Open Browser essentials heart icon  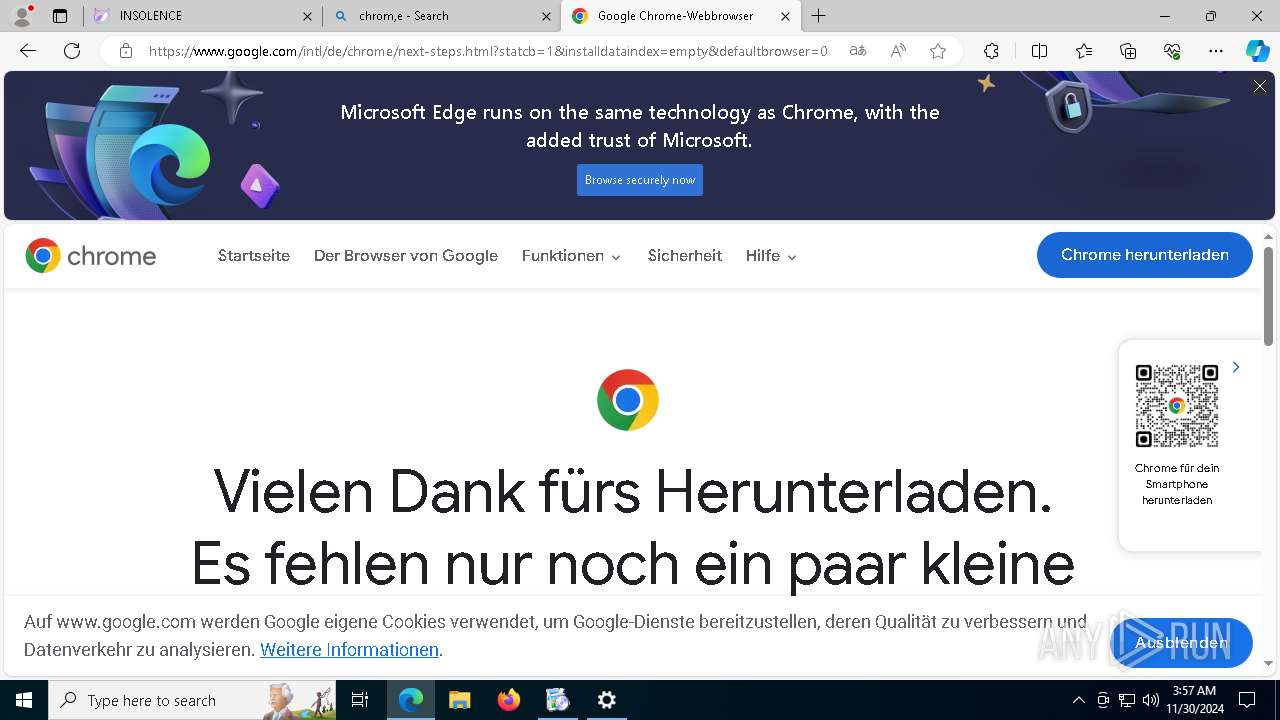[1172, 51]
